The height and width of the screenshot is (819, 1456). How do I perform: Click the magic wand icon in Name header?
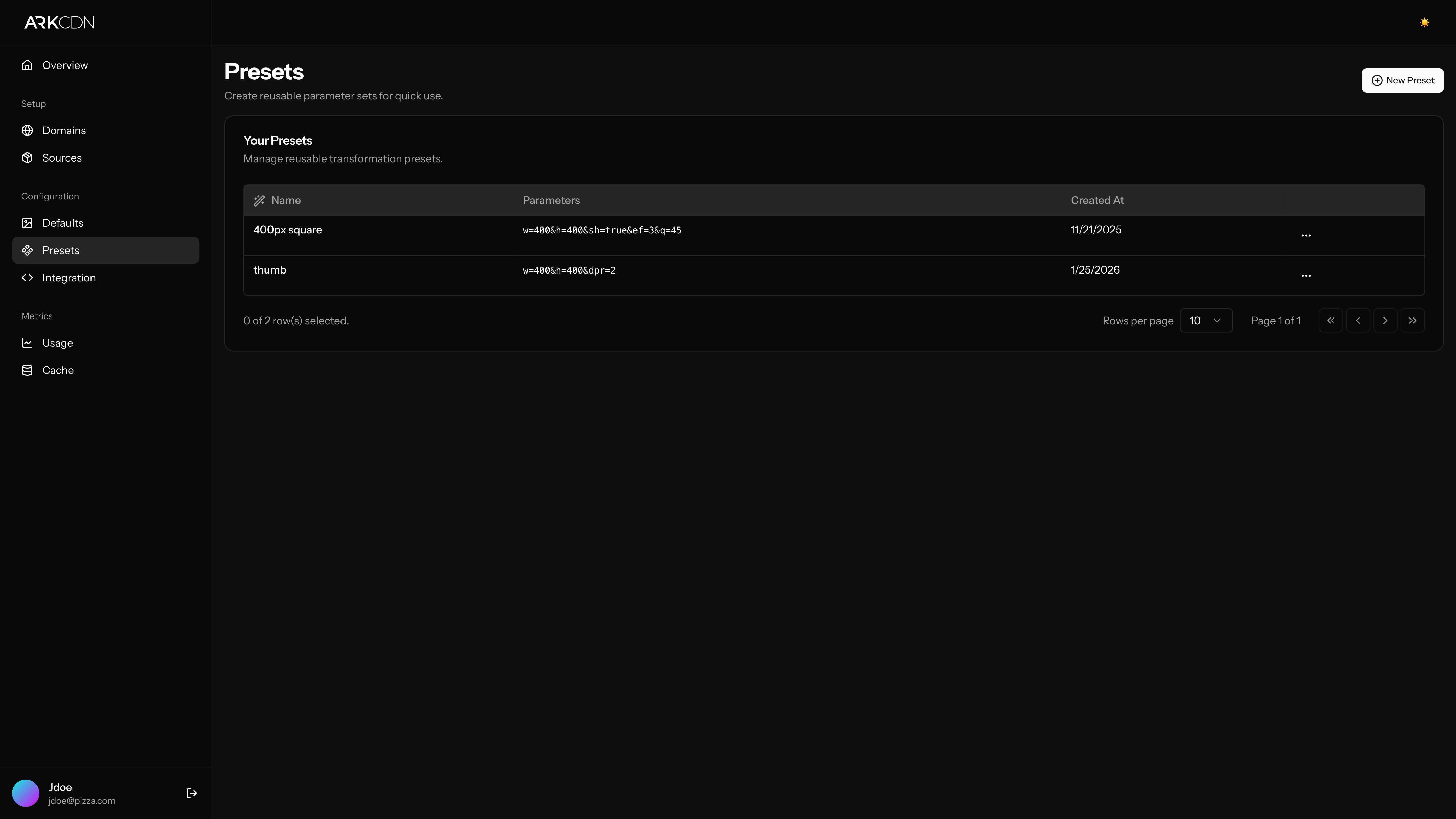(259, 201)
